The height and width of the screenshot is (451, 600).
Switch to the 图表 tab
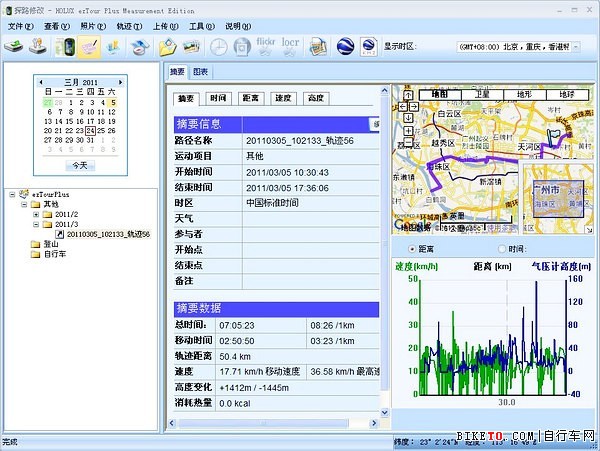(x=201, y=72)
